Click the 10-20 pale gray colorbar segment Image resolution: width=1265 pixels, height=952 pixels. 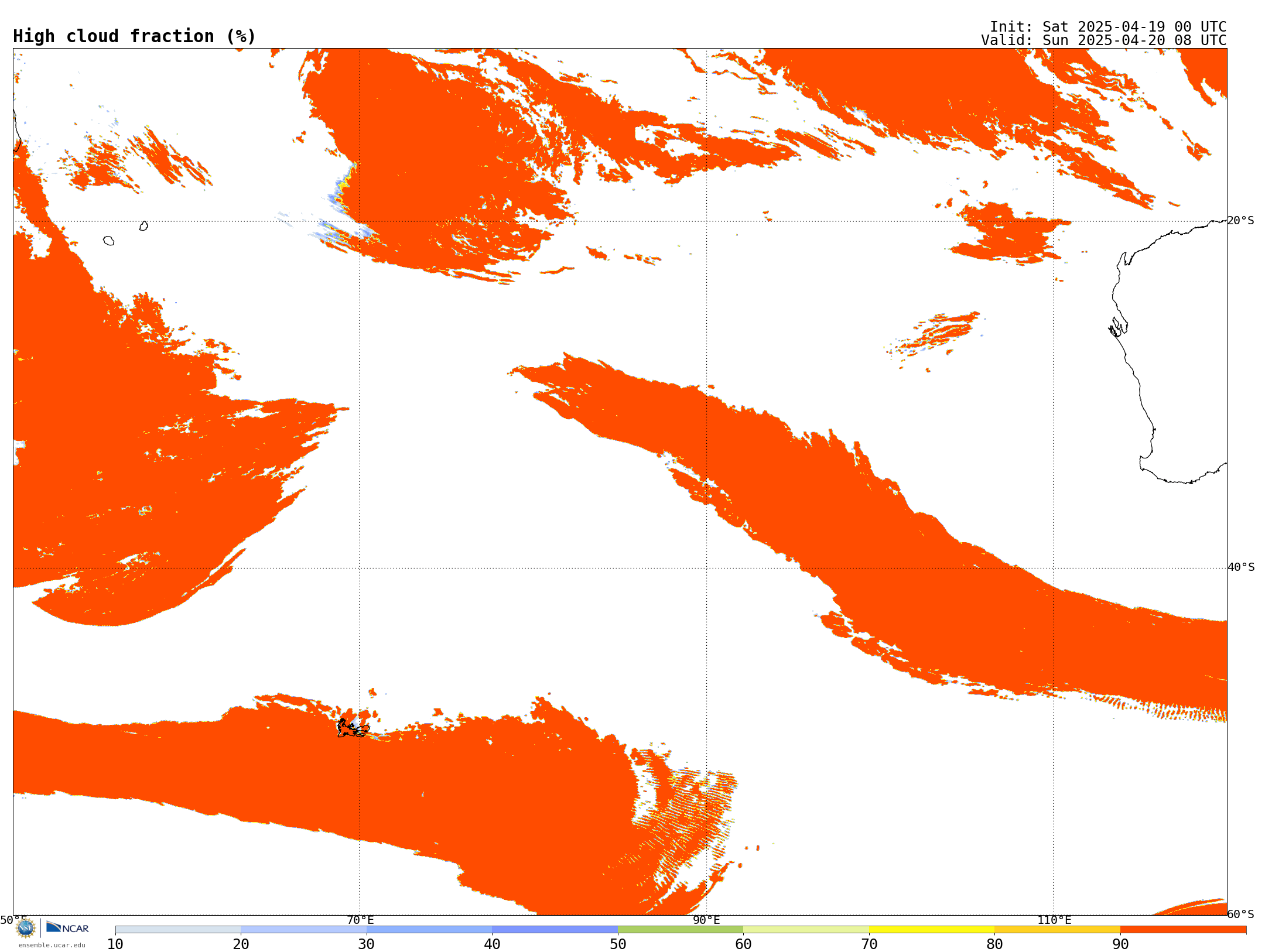178,930
